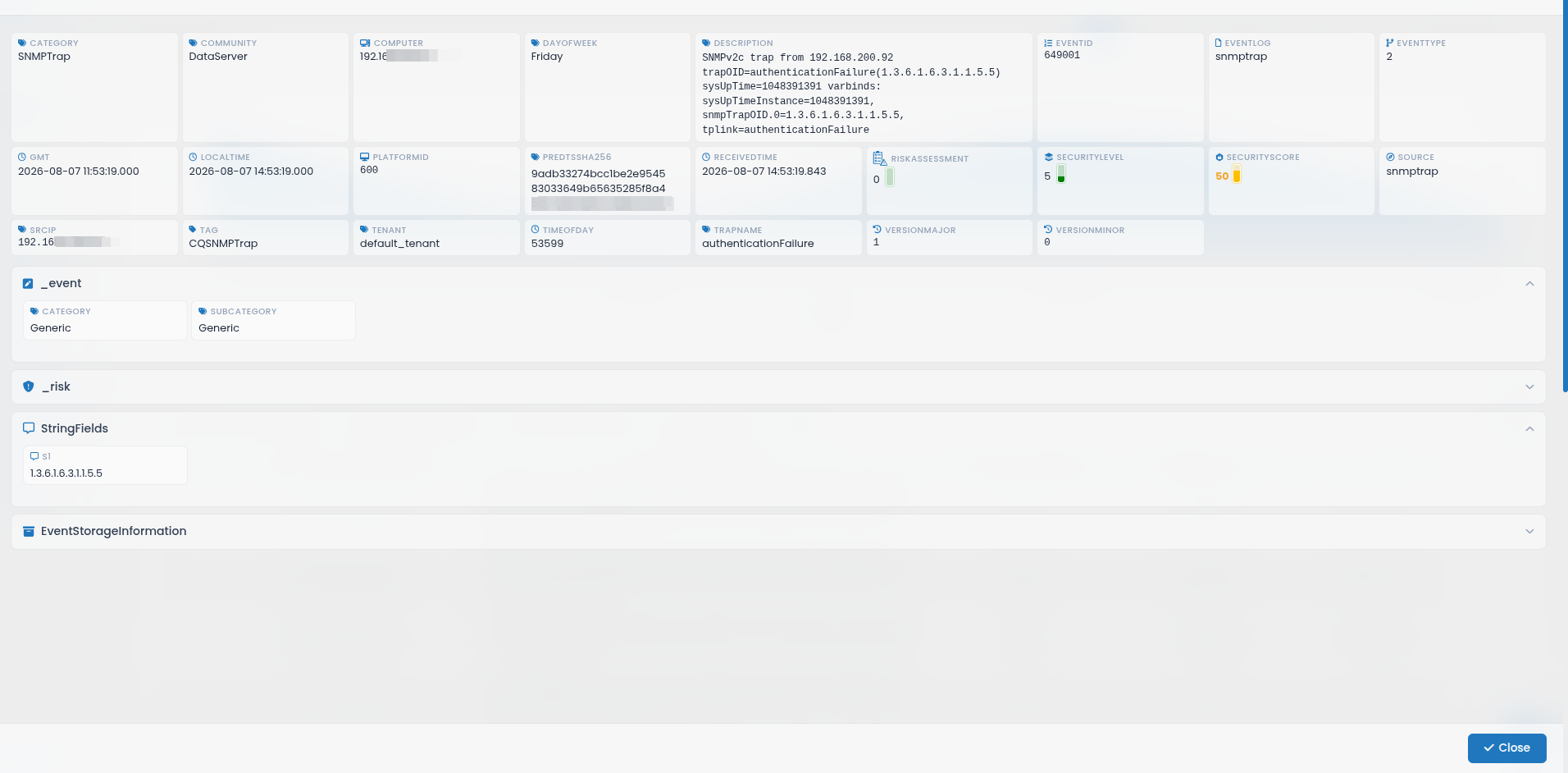Click the SNMPv2c trap description text
Image resolution: width=1568 pixels, height=773 pixels.
tap(851, 94)
